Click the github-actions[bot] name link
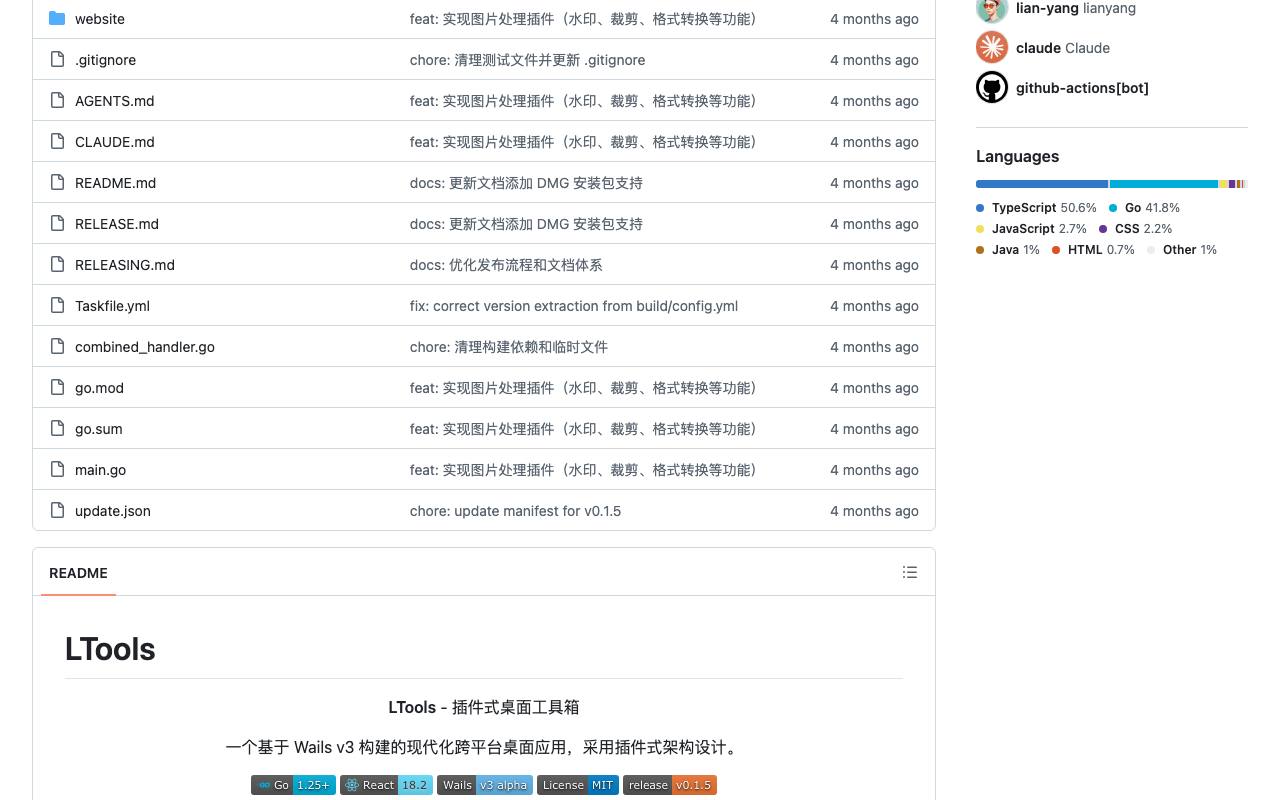 (1082, 88)
